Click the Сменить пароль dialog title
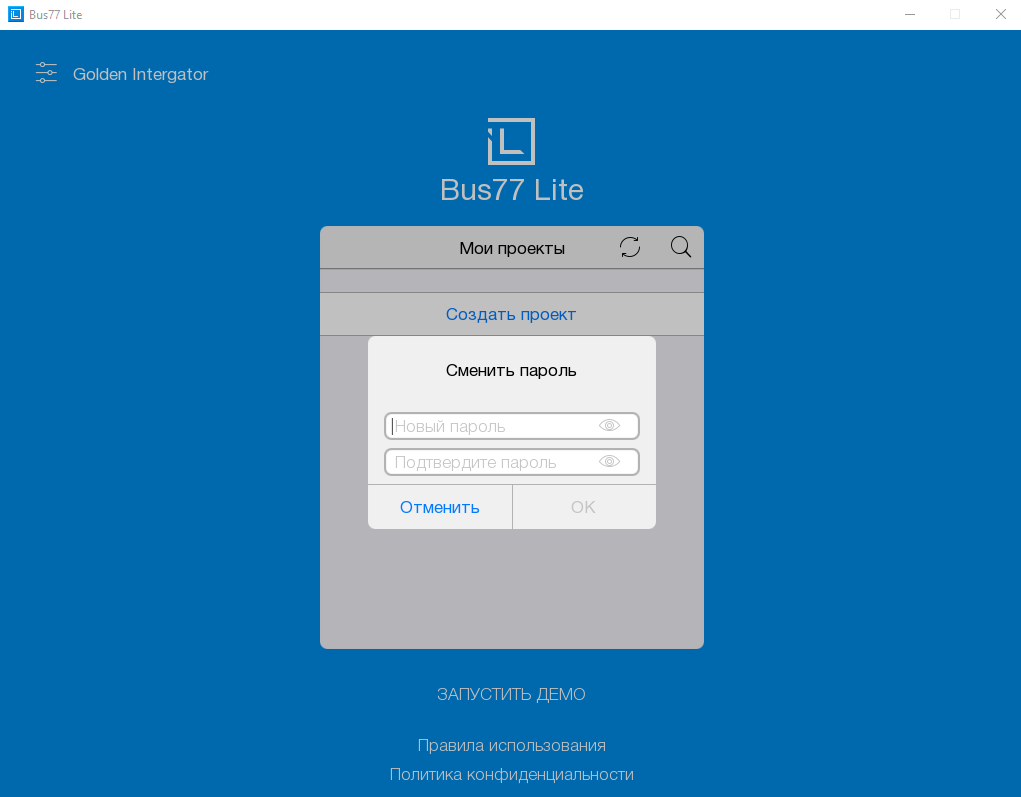The image size is (1021, 797). tap(511, 370)
